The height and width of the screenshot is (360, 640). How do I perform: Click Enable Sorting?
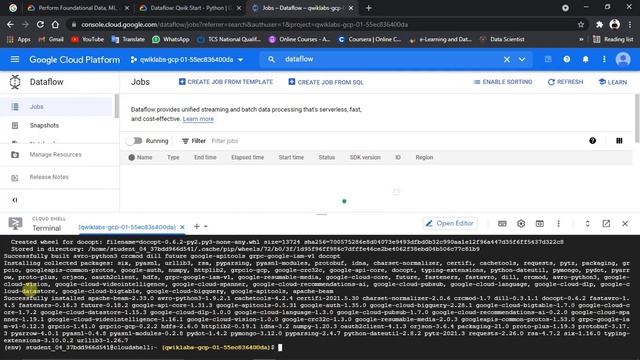pyautogui.click(x=502, y=82)
